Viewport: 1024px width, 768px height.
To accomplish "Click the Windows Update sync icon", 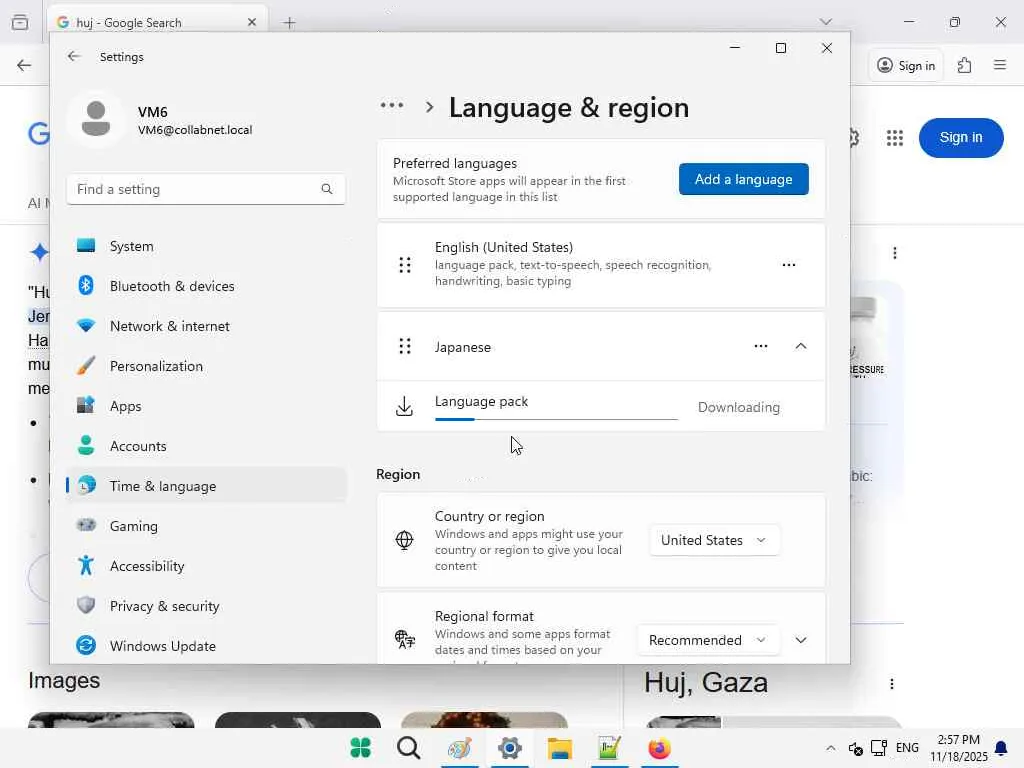I will click(x=86, y=645).
